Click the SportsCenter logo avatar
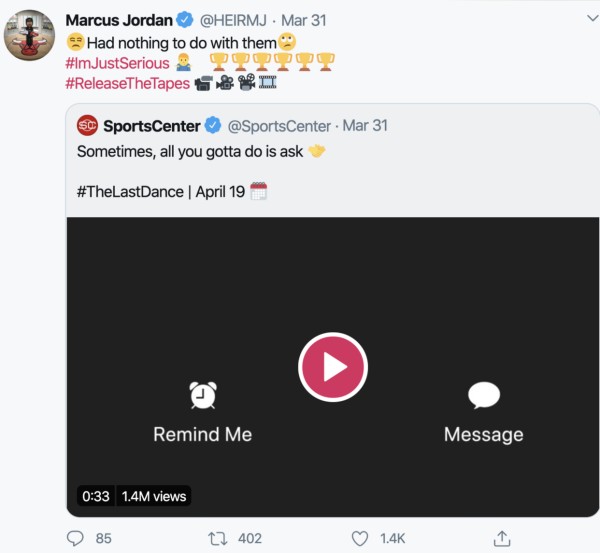This screenshot has height=553, width=600. (x=87, y=126)
